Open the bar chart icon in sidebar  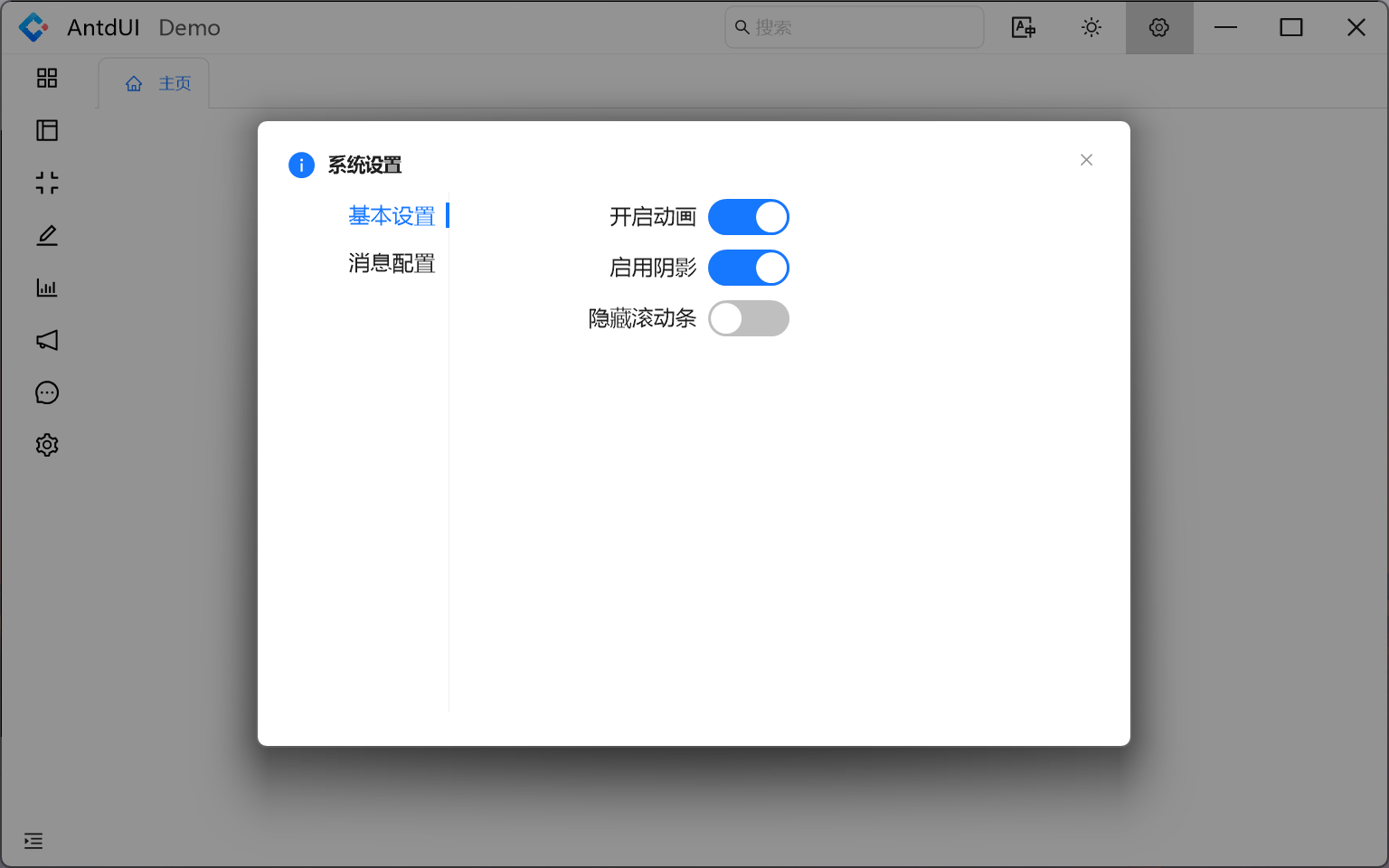coord(46,288)
